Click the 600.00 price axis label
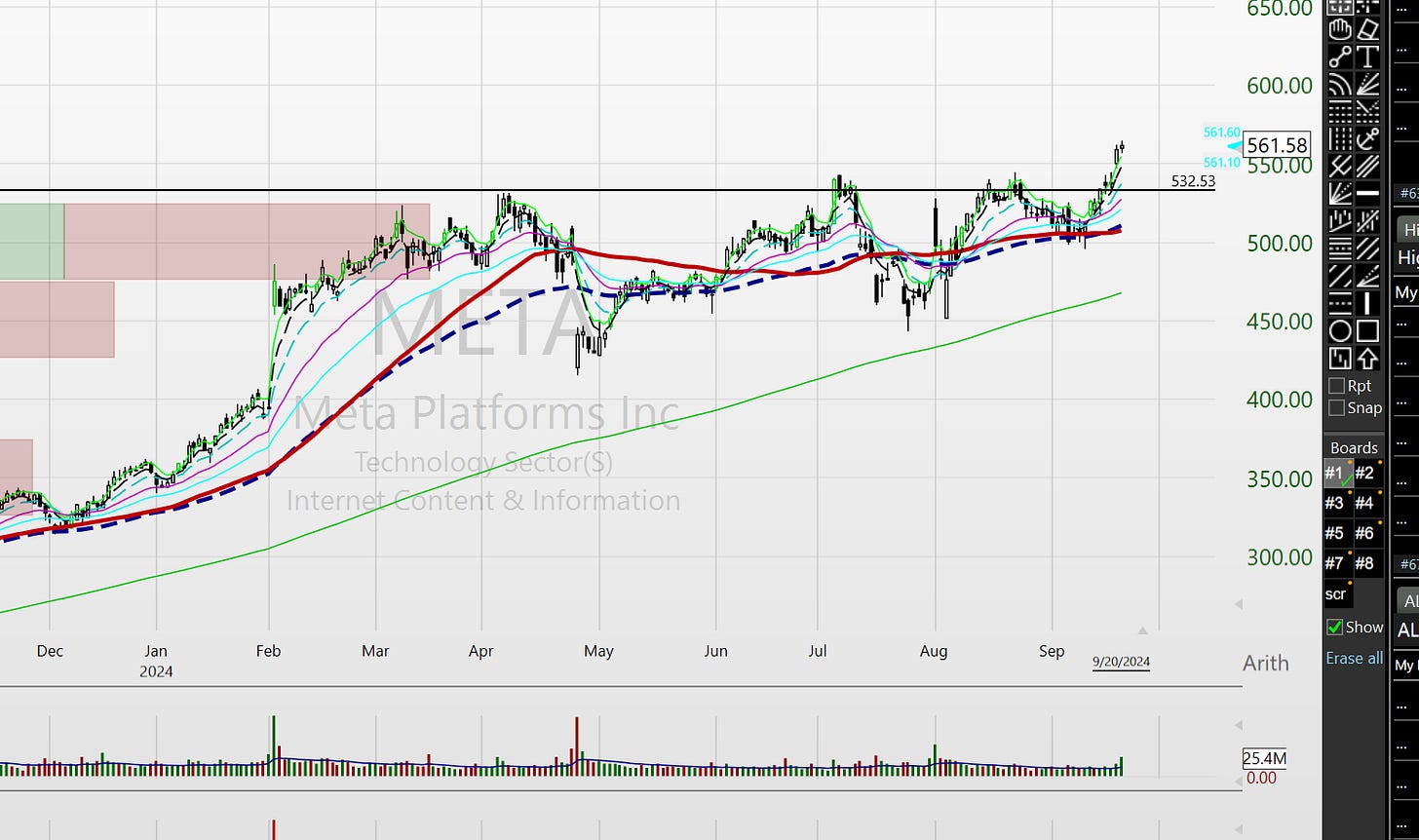The image size is (1419, 840). coord(1280,86)
